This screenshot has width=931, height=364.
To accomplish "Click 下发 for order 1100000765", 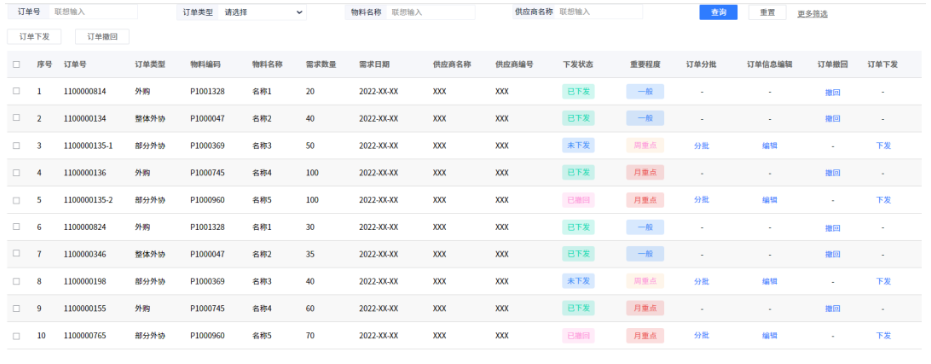I will coord(883,335).
